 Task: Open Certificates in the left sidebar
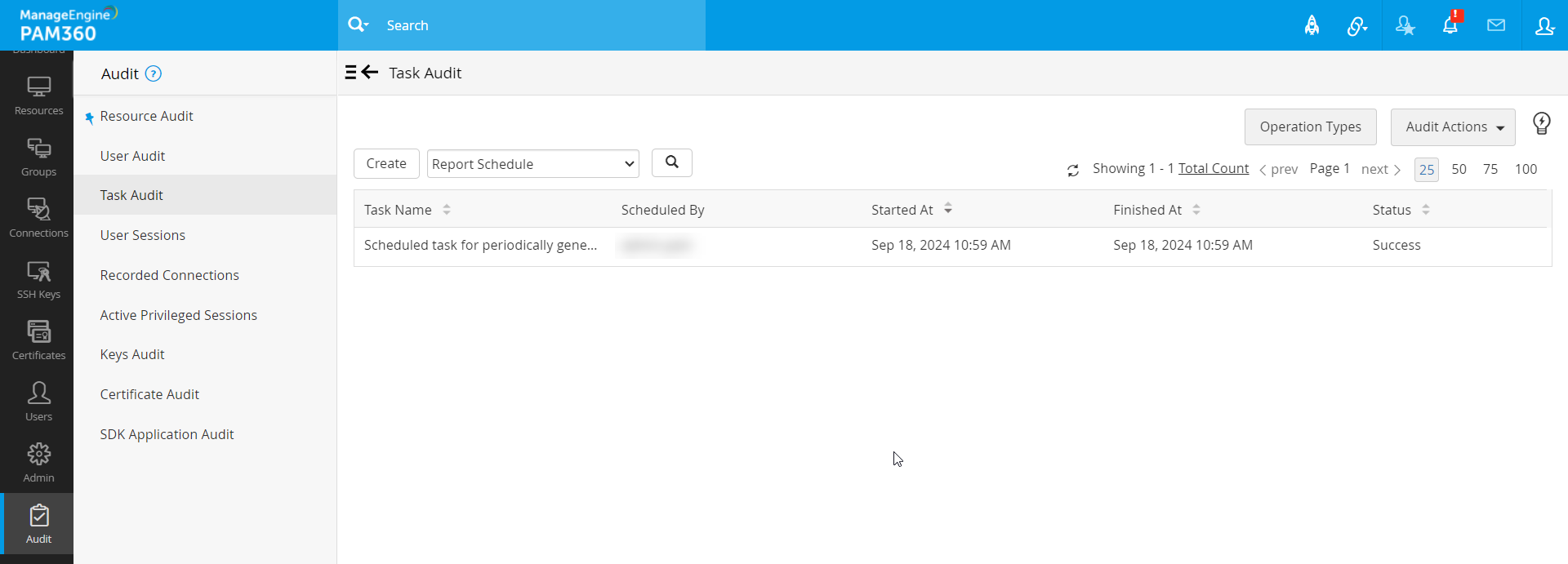(38, 340)
